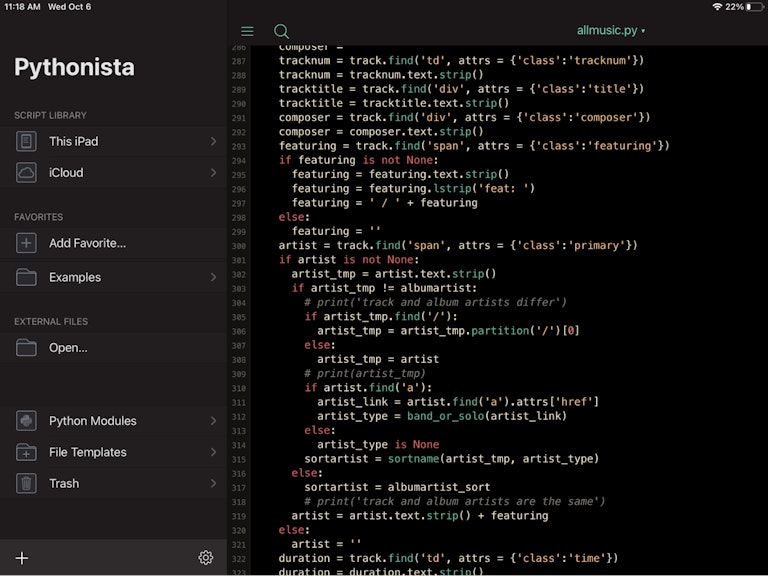Click the '# print(artist_tmp)' comment line
This screenshot has height=576, width=768.
pos(365,373)
